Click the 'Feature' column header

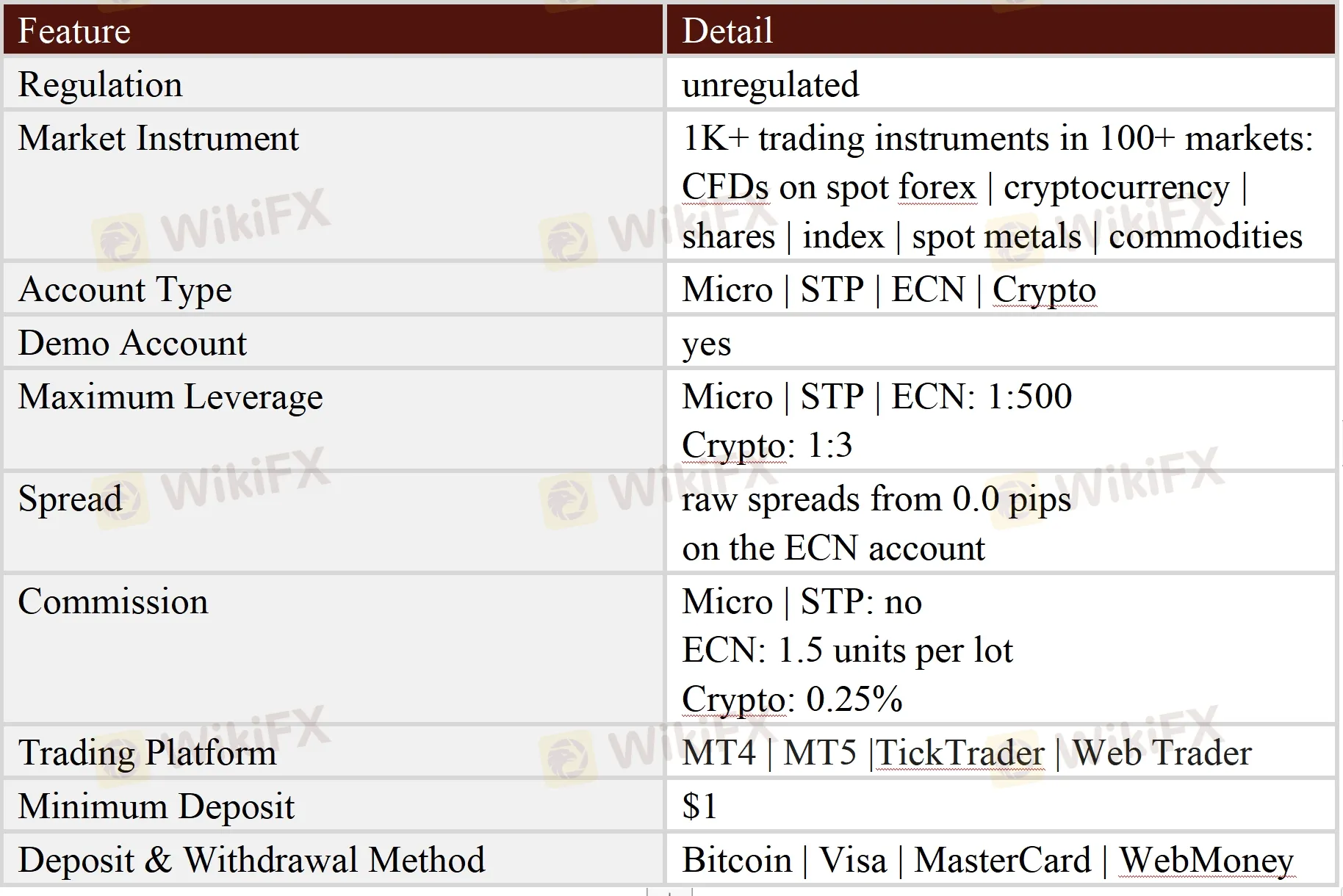pyautogui.click(x=74, y=31)
